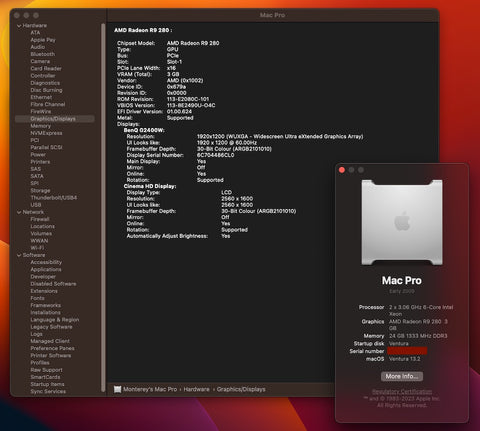Click the computer icon in path bar
This screenshot has height=431, width=480.
pos(117,389)
